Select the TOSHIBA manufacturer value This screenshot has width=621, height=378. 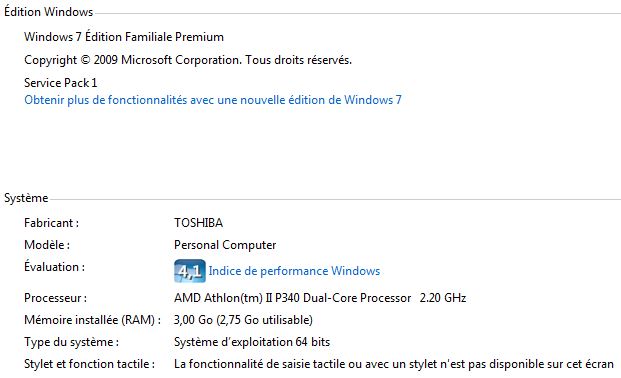[x=198, y=223]
